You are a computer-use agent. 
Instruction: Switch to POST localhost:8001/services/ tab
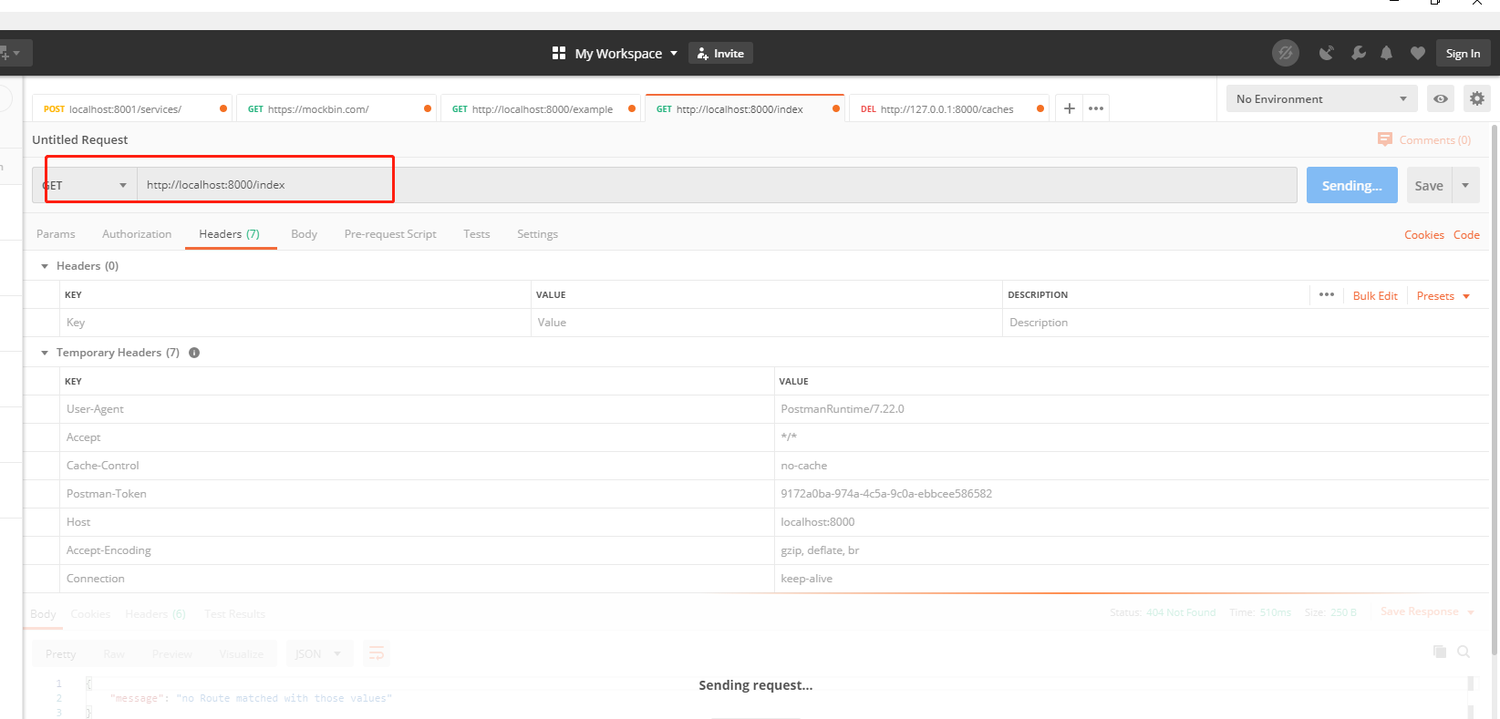pyautogui.click(x=132, y=108)
